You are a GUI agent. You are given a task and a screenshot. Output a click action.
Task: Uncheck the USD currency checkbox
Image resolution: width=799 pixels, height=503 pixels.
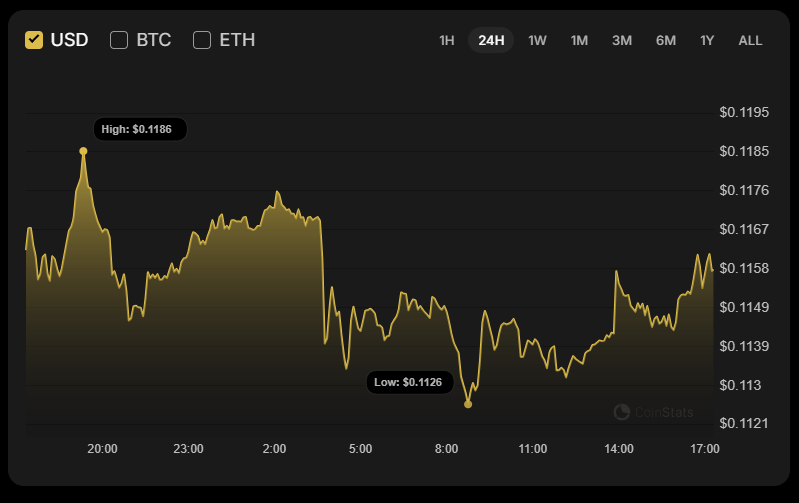point(34,40)
